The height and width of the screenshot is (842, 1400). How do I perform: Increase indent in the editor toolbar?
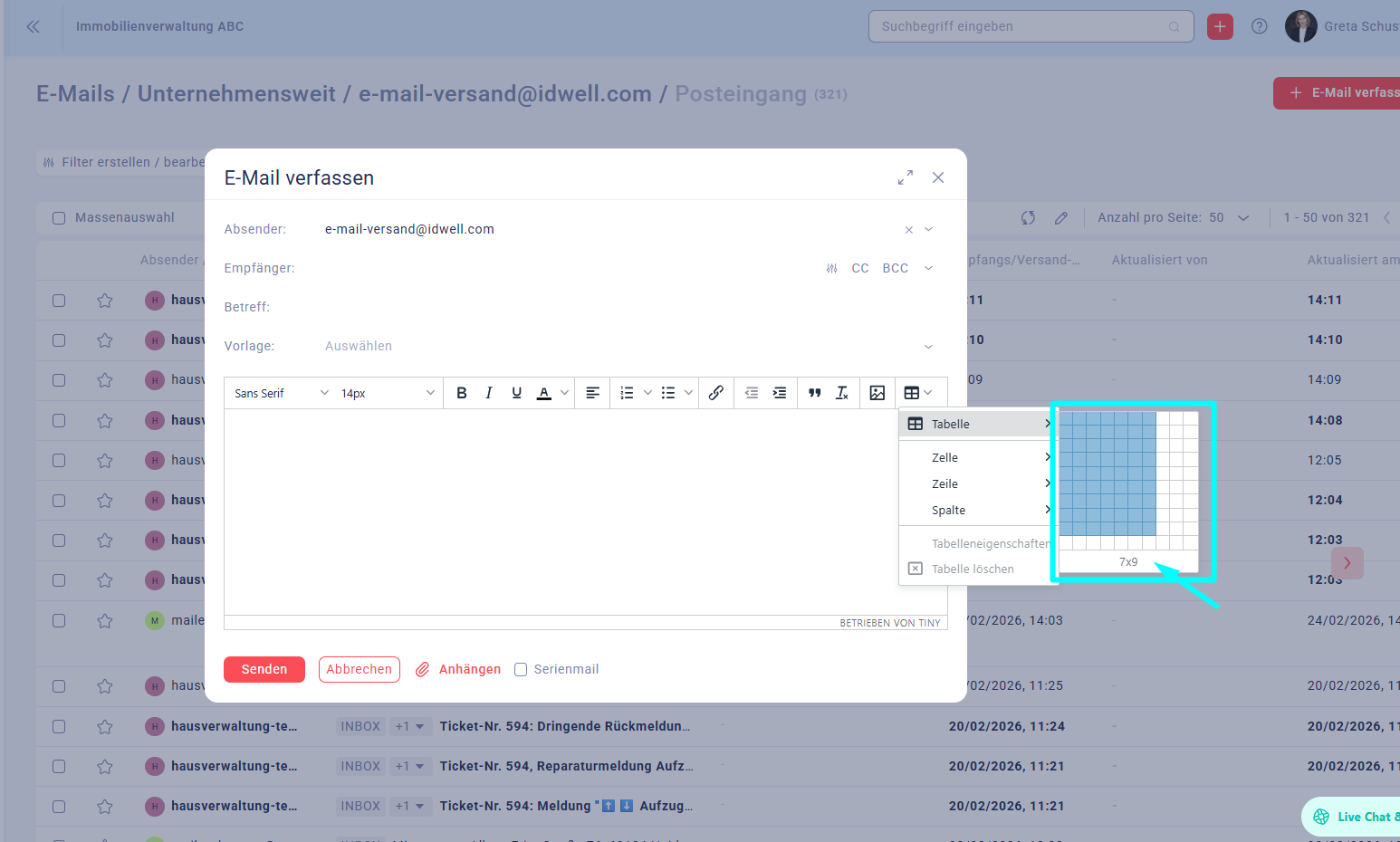point(780,393)
